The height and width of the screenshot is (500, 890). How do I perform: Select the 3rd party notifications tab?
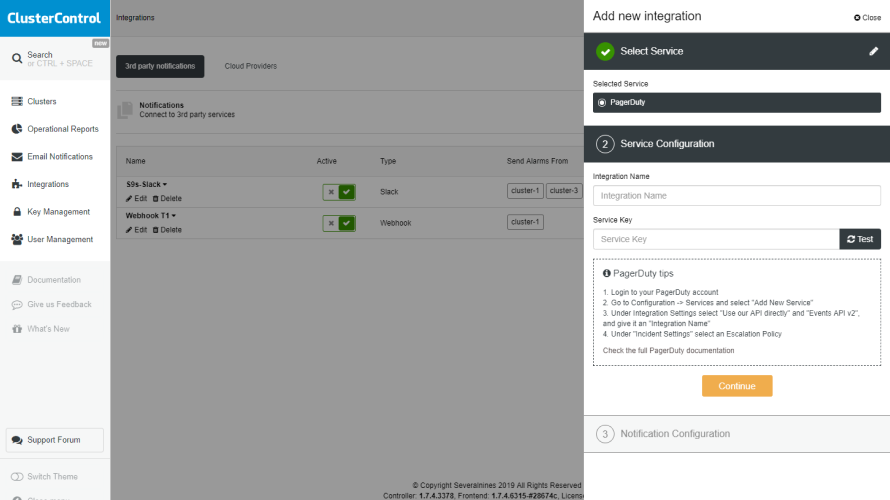(x=160, y=67)
